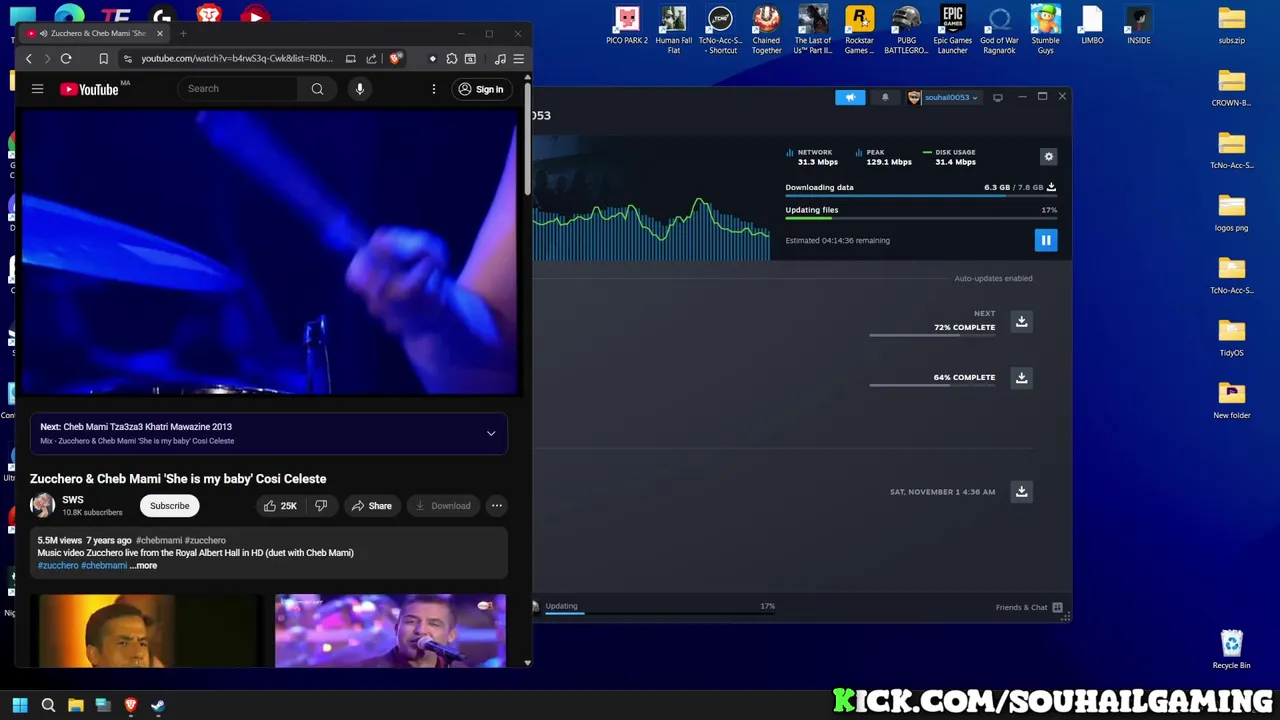Open YouTube settings three-dot menu
This screenshot has height=720, width=1280.
(x=434, y=89)
